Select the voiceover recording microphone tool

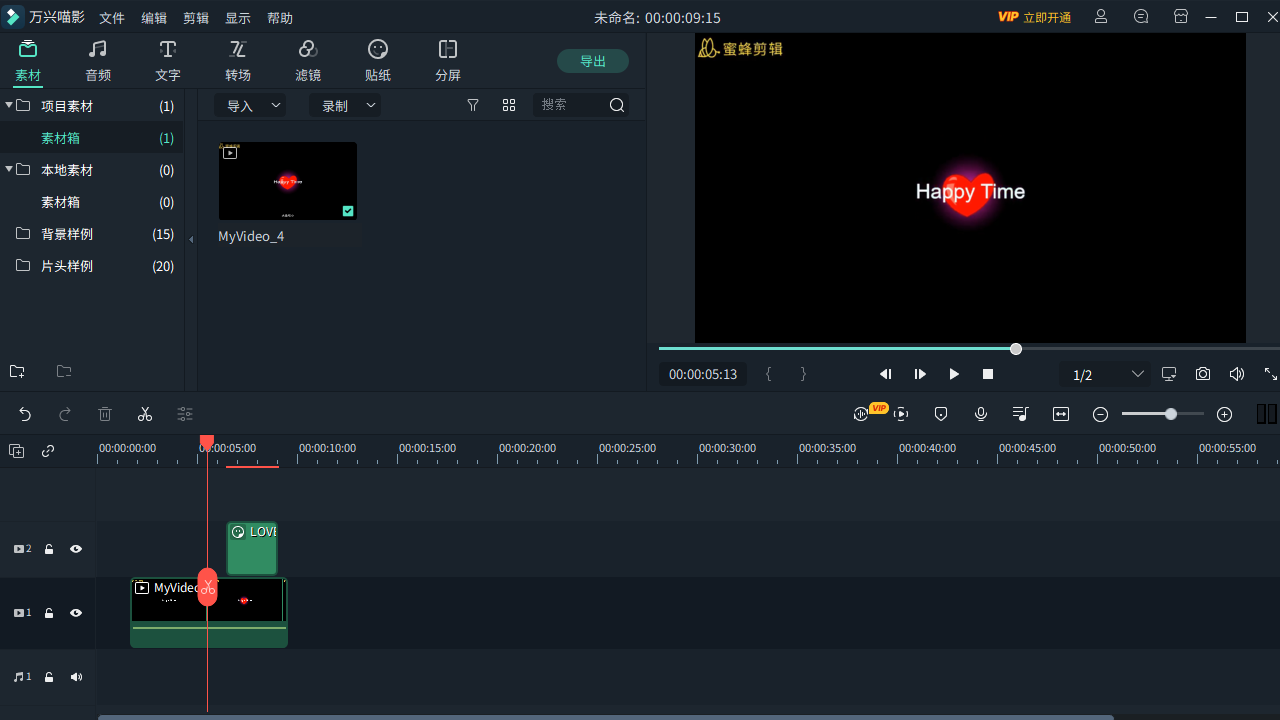tap(981, 414)
